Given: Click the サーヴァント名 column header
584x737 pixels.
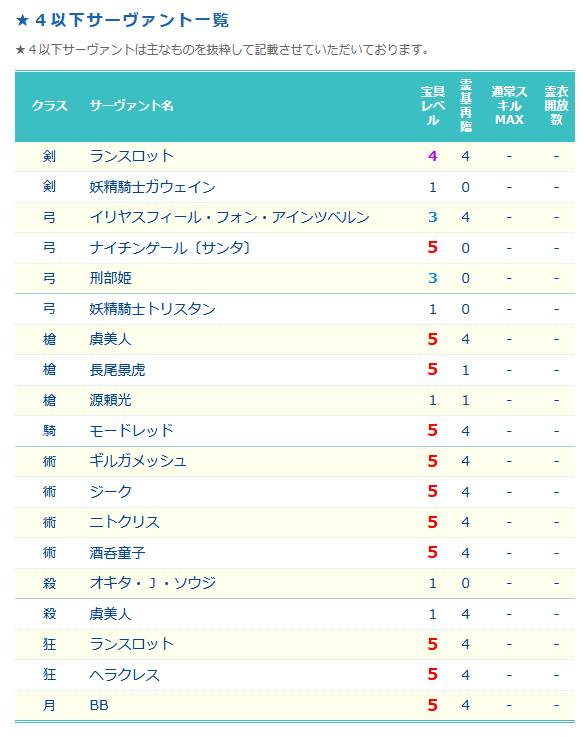Looking at the screenshot, I should point(132,105).
